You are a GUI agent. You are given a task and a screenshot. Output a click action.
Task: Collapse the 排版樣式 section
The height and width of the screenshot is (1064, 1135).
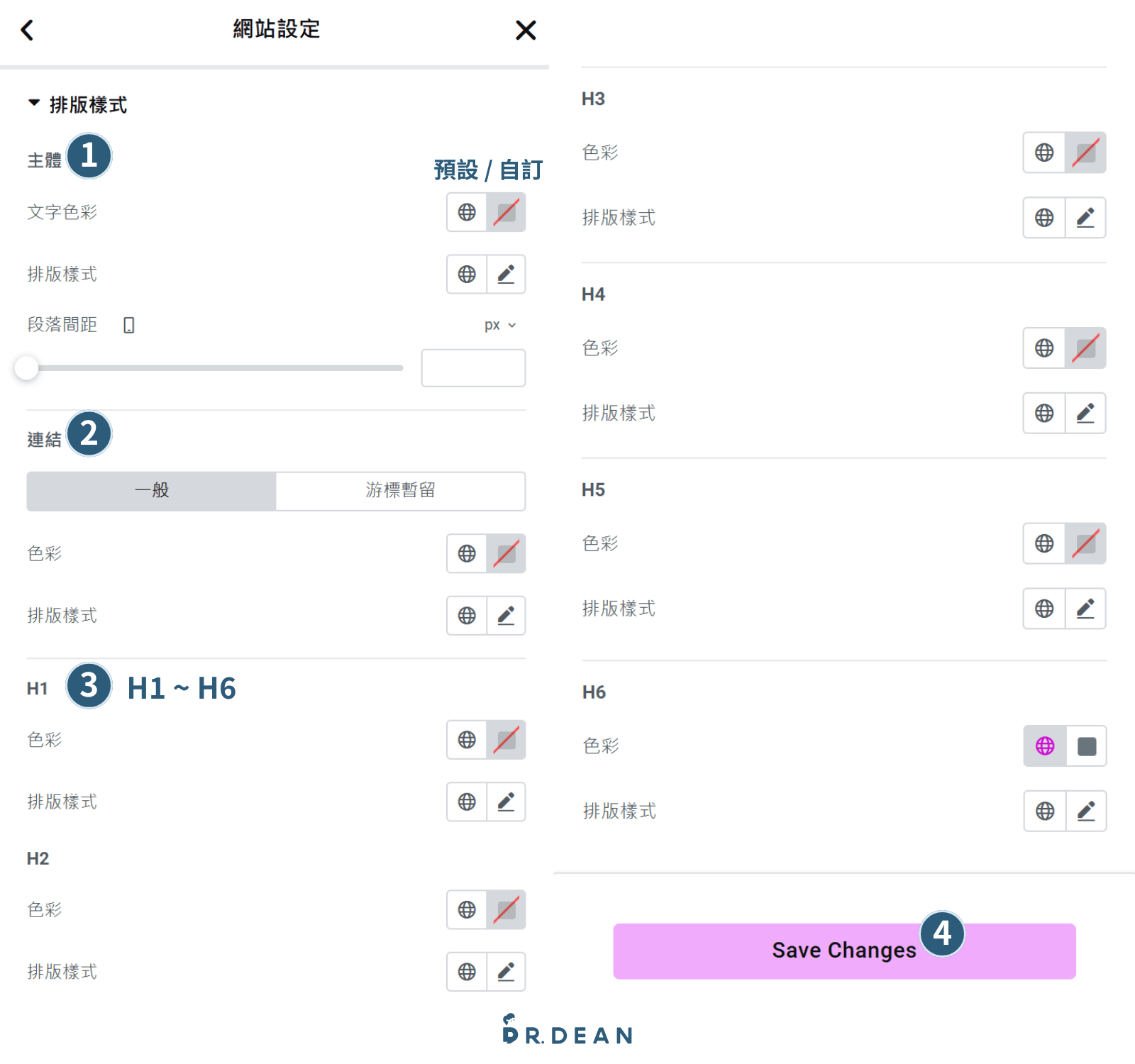[x=33, y=103]
